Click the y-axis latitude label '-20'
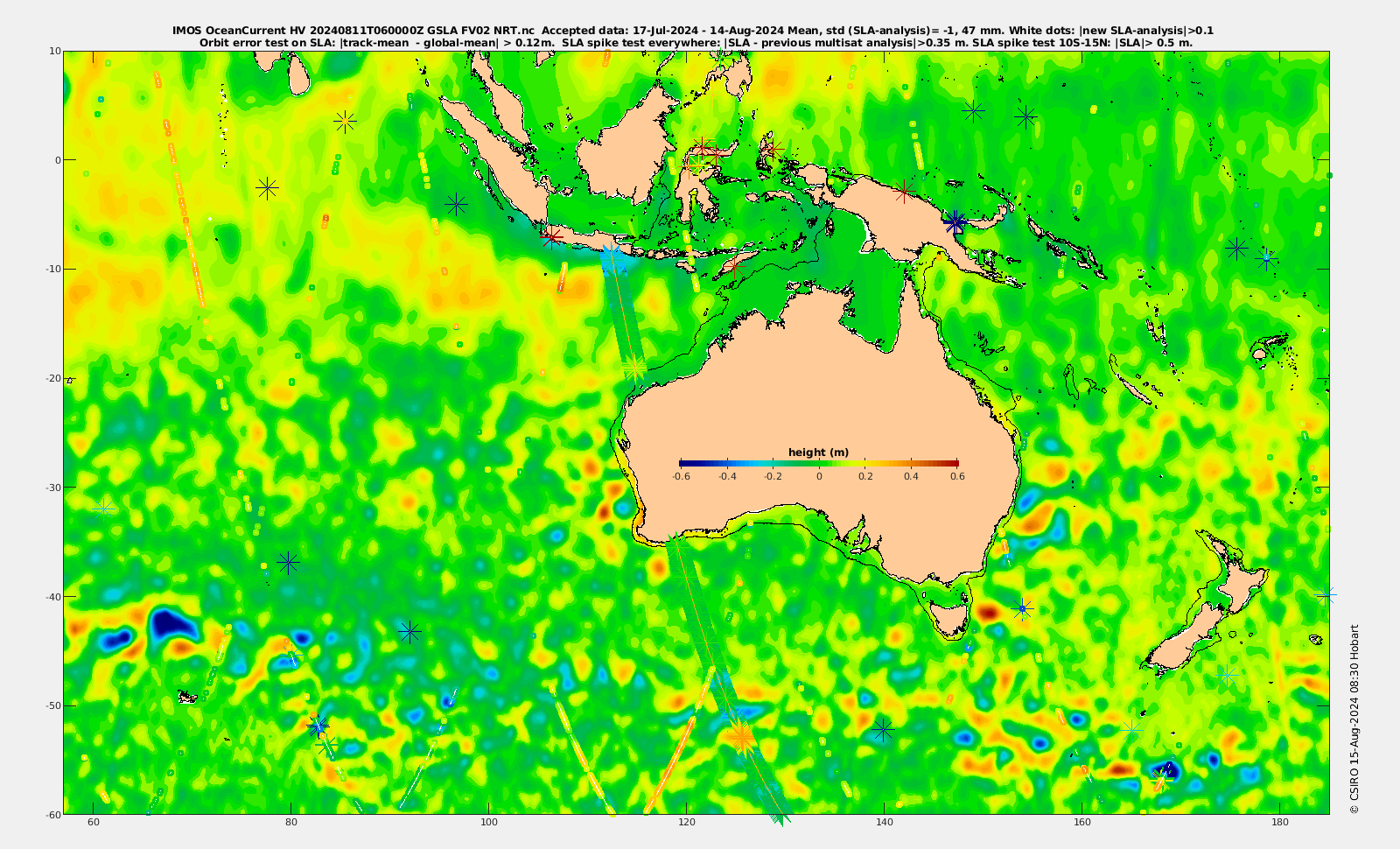This screenshot has width=1400, height=849. [x=53, y=378]
